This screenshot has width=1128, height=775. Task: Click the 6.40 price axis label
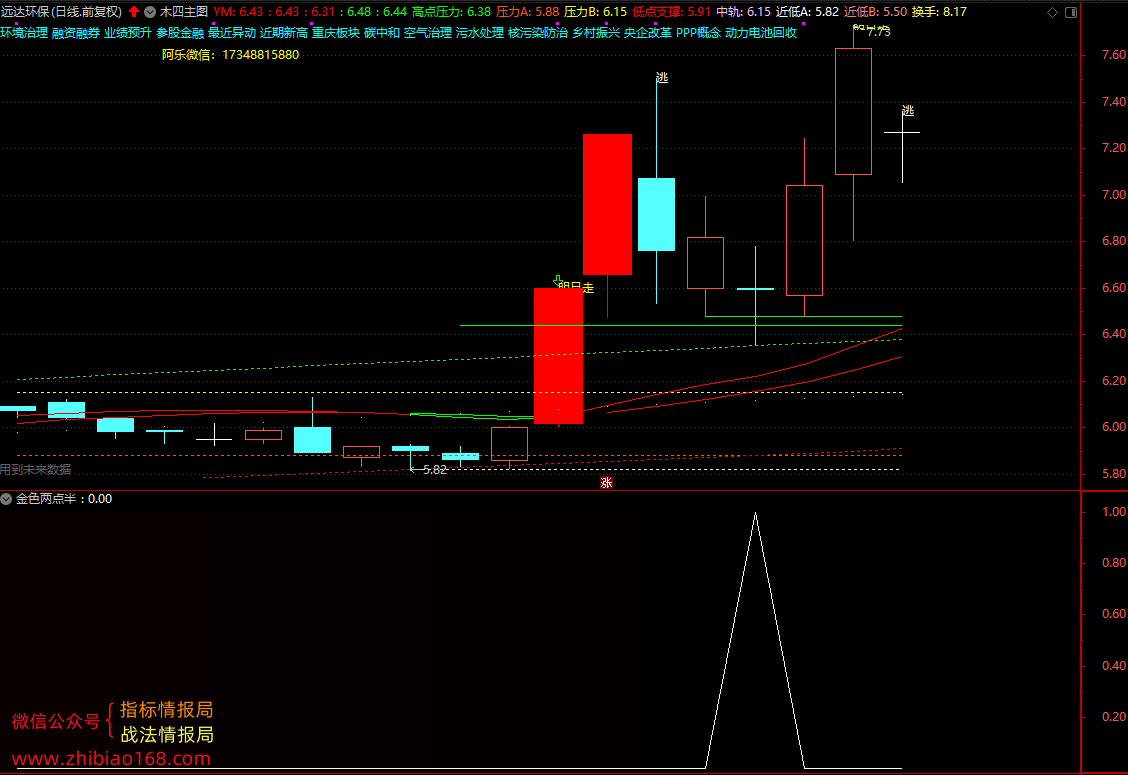[x=1114, y=334]
